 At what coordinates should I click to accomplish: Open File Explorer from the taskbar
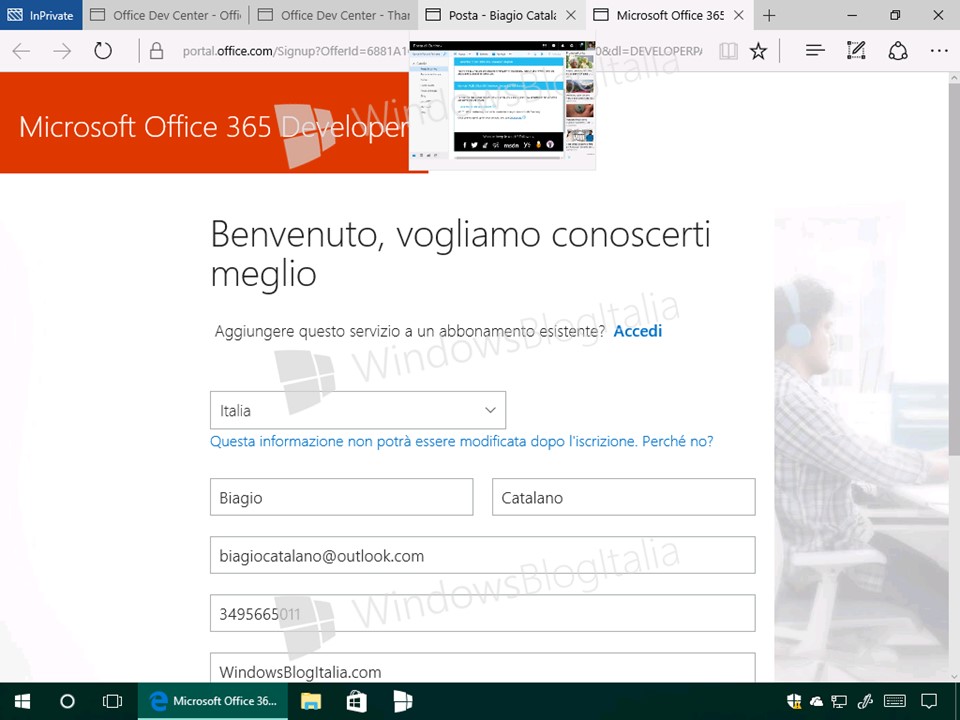(310, 701)
